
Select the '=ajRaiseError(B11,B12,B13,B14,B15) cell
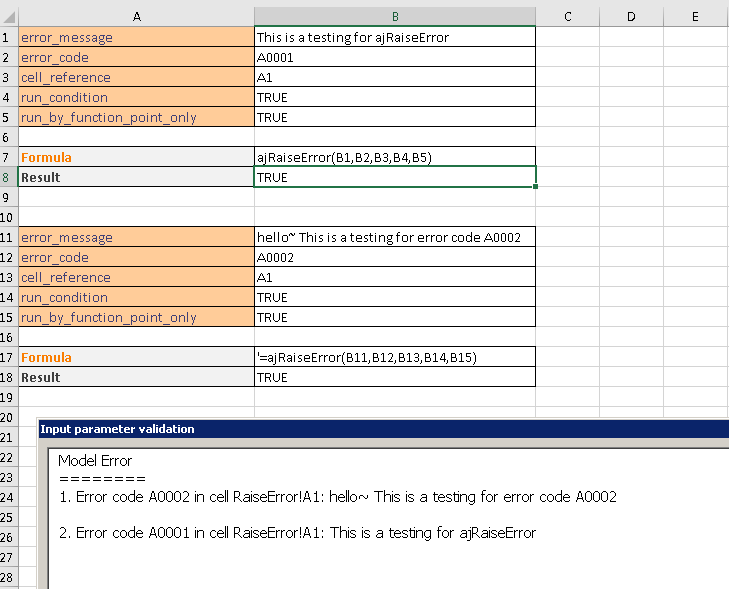[x=395, y=357]
